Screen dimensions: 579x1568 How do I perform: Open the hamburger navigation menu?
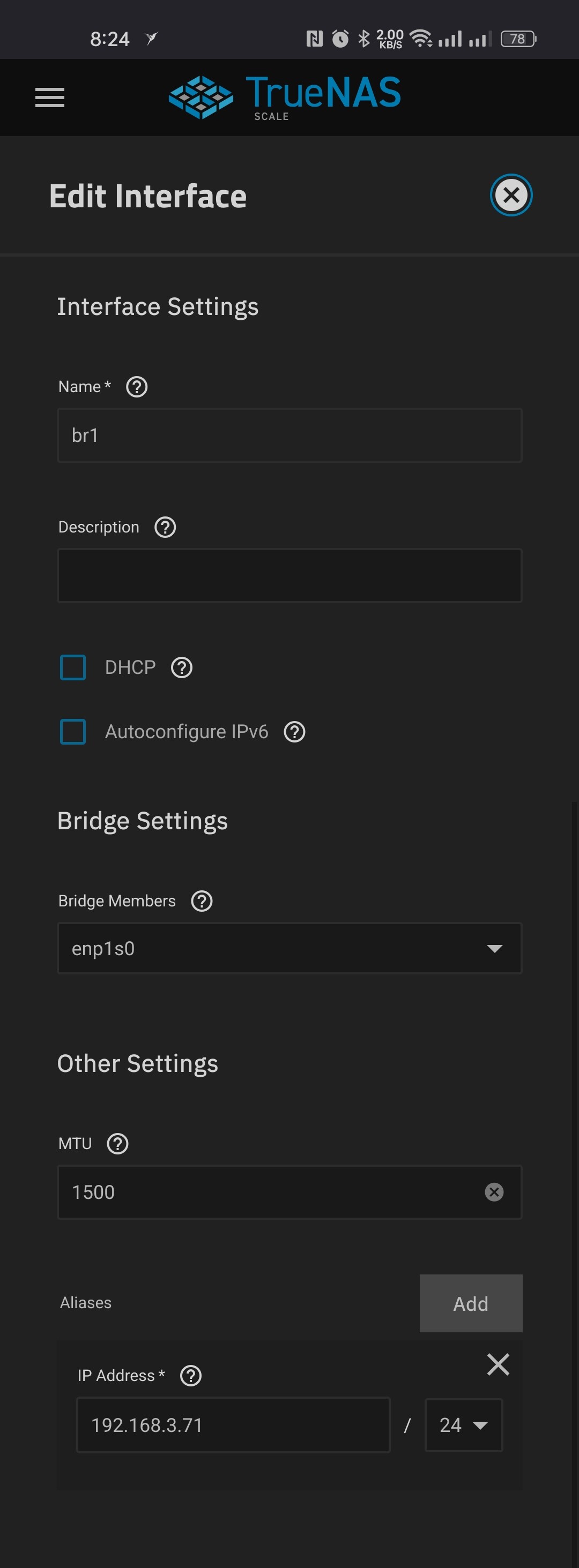pyautogui.click(x=49, y=97)
